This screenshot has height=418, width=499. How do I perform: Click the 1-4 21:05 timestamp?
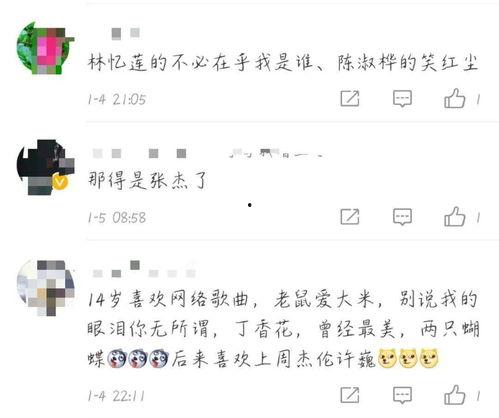117,99
